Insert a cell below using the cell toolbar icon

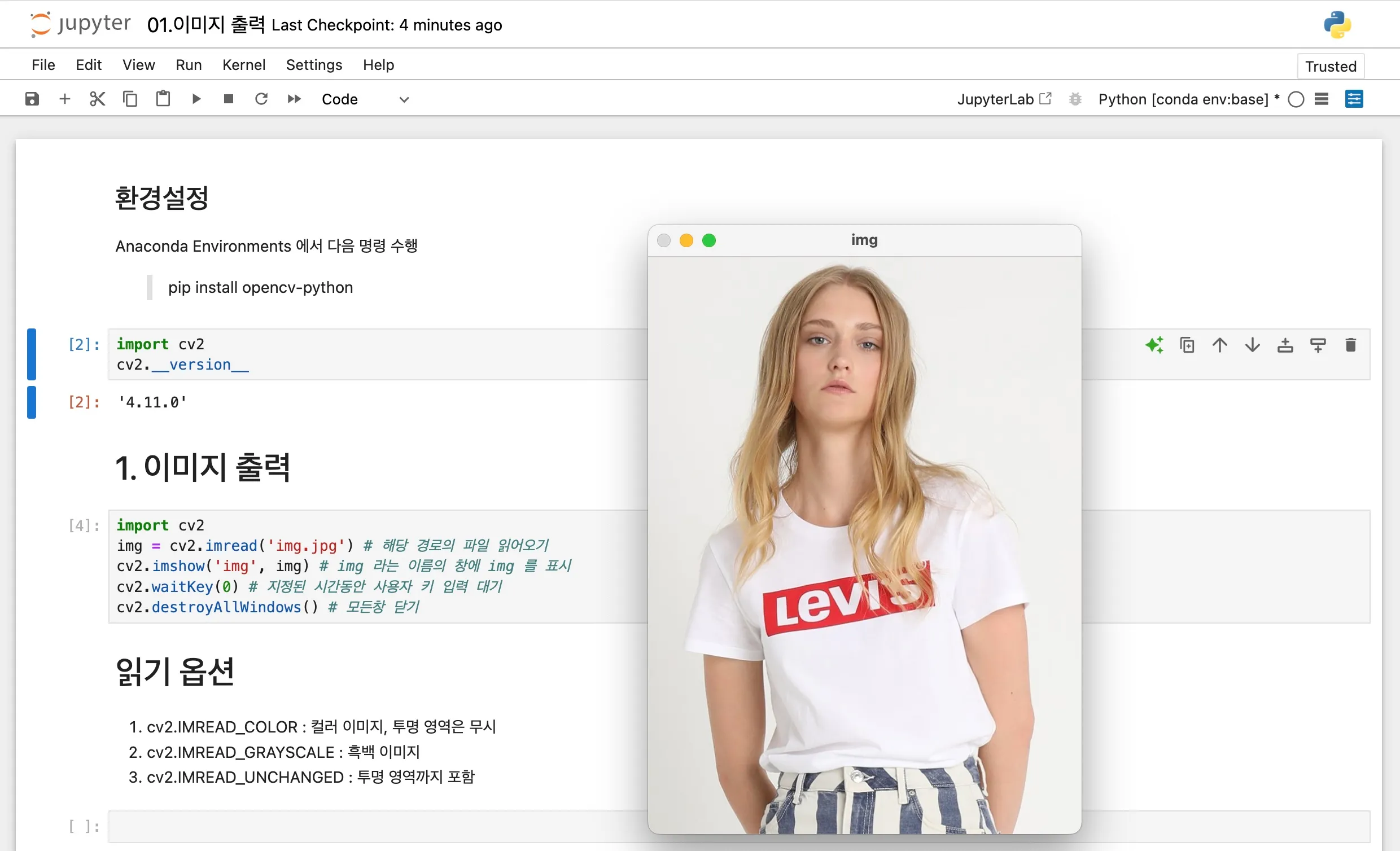click(x=1318, y=345)
